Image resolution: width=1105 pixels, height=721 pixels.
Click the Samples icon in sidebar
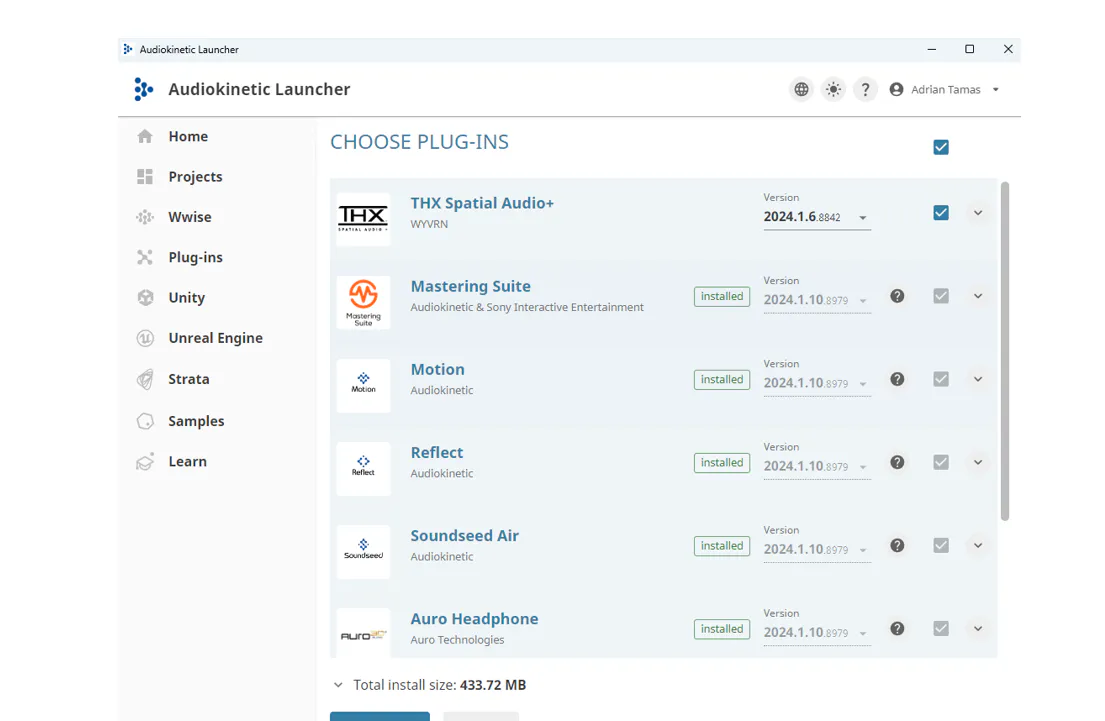click(145, 421)
